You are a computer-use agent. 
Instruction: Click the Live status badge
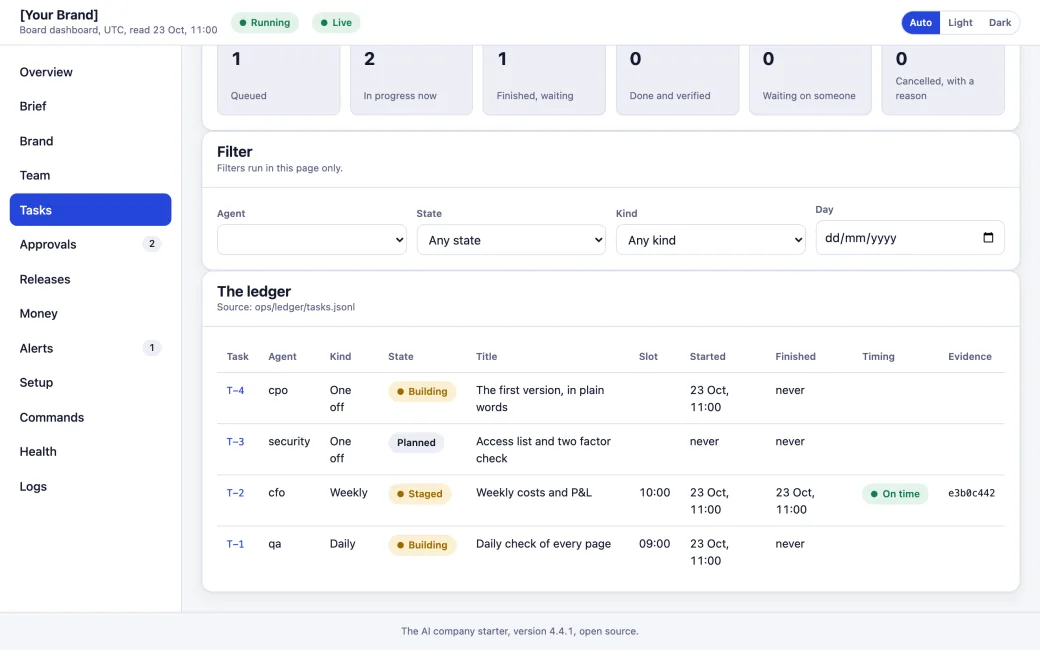coord(336,23)
